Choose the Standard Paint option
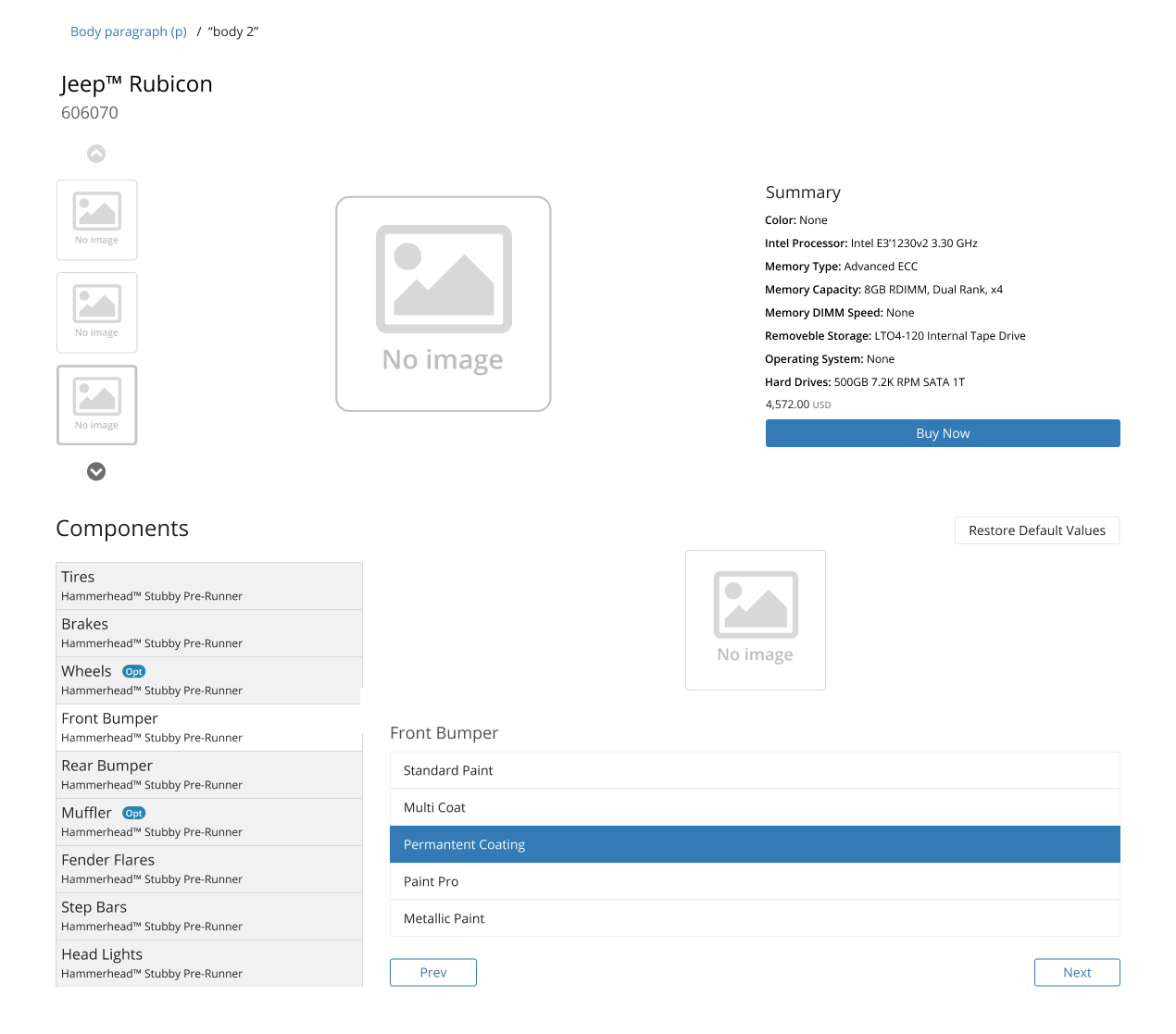 (755, 770)
